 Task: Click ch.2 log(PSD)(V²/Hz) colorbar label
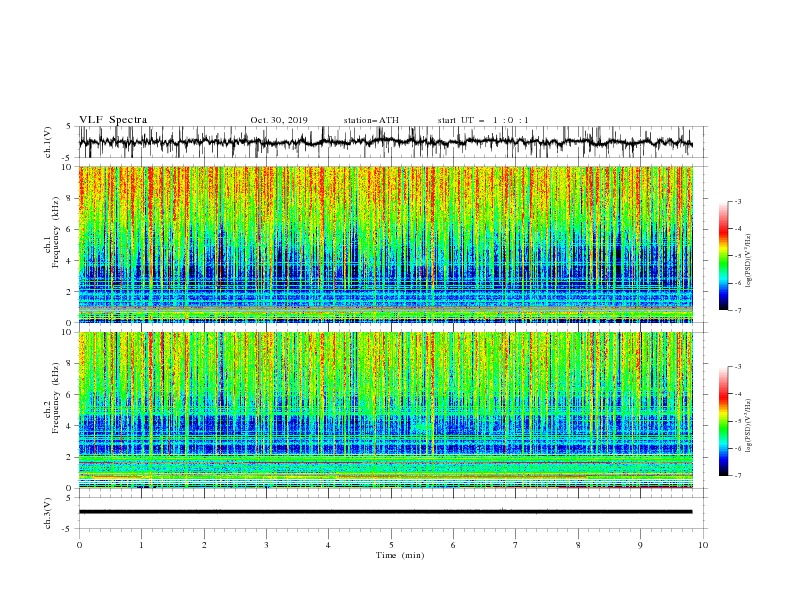pyautogui.click(x=749, y=426)
